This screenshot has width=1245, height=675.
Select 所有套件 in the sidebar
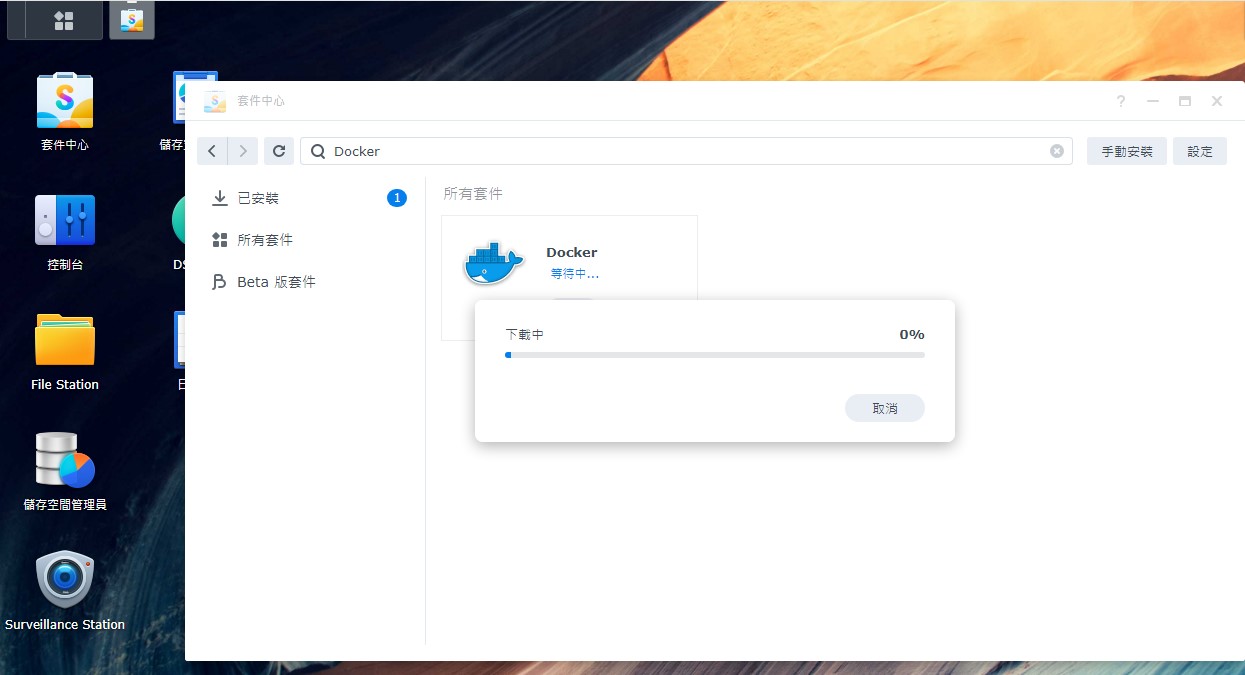pyautogui.click(x=264, y=240)
